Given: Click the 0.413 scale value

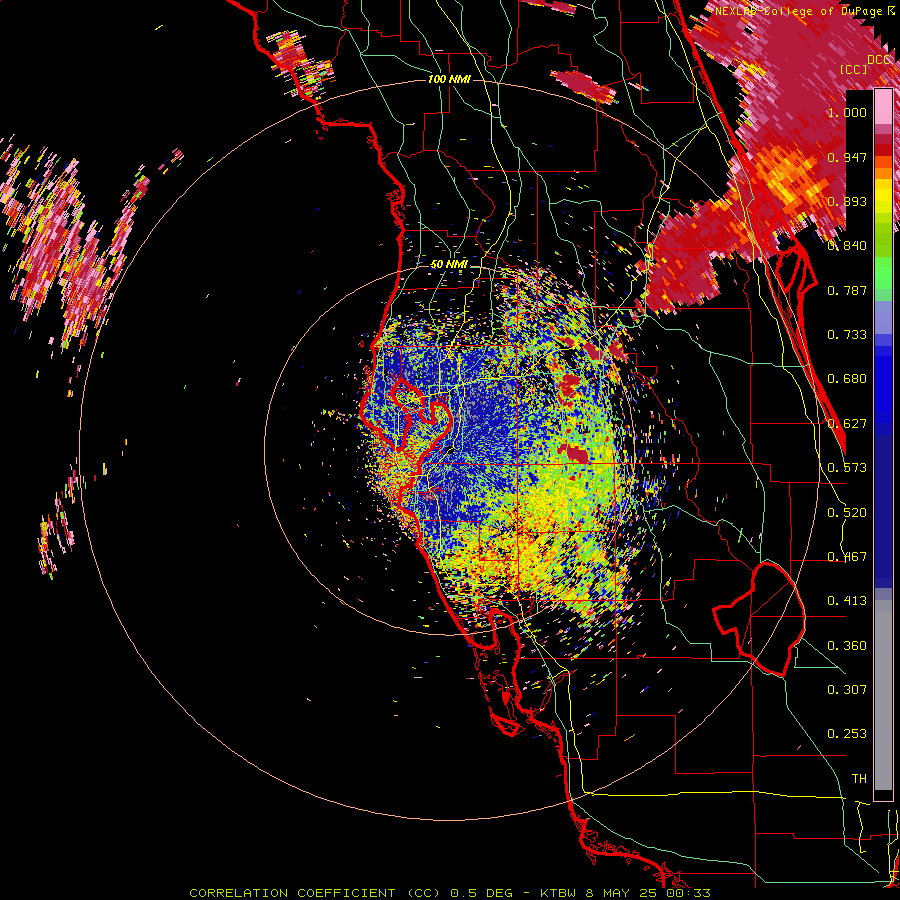Looking at the screenshot, I should pyautogui.click(x=847, y=601).
